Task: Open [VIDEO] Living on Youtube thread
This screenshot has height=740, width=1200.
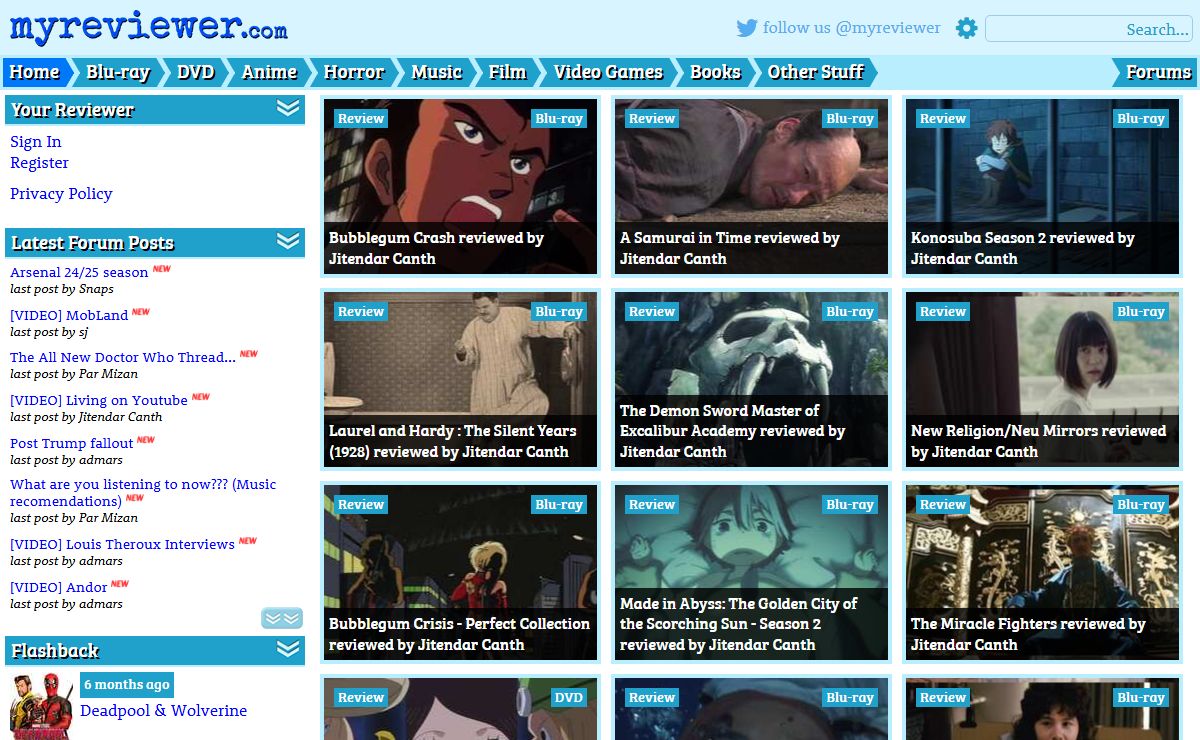Action: [99, 400]
